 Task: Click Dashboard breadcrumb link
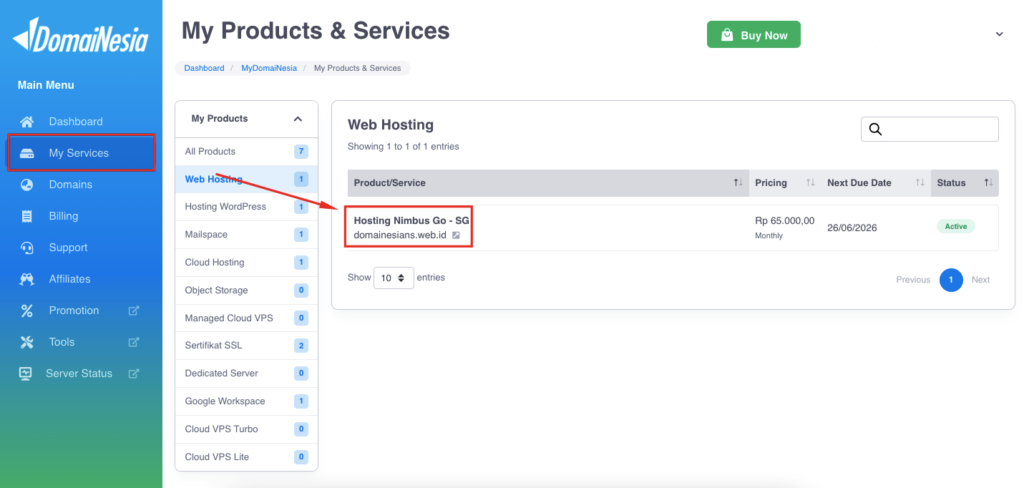pos(204,68)
